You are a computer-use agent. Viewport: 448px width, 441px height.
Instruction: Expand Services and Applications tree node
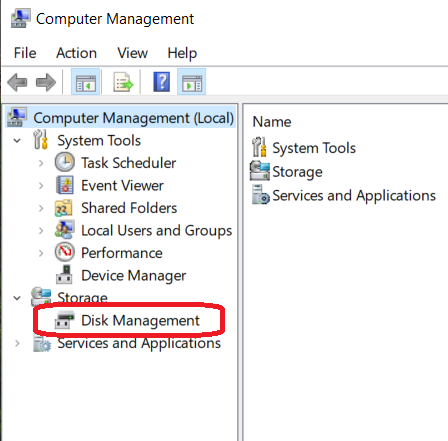pyautogui.click(x=17, y=343)
